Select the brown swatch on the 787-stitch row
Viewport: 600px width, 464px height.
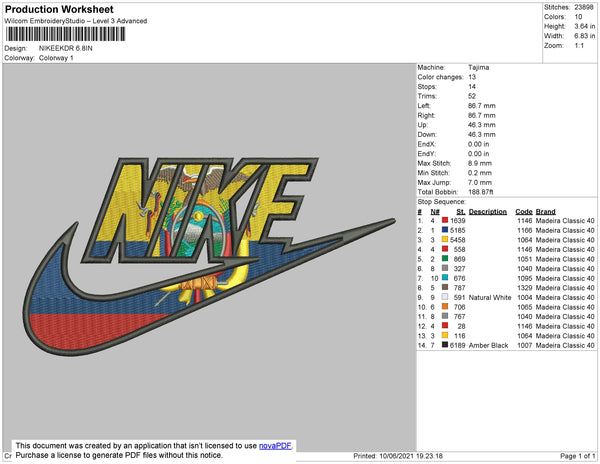tap(445, 287)
